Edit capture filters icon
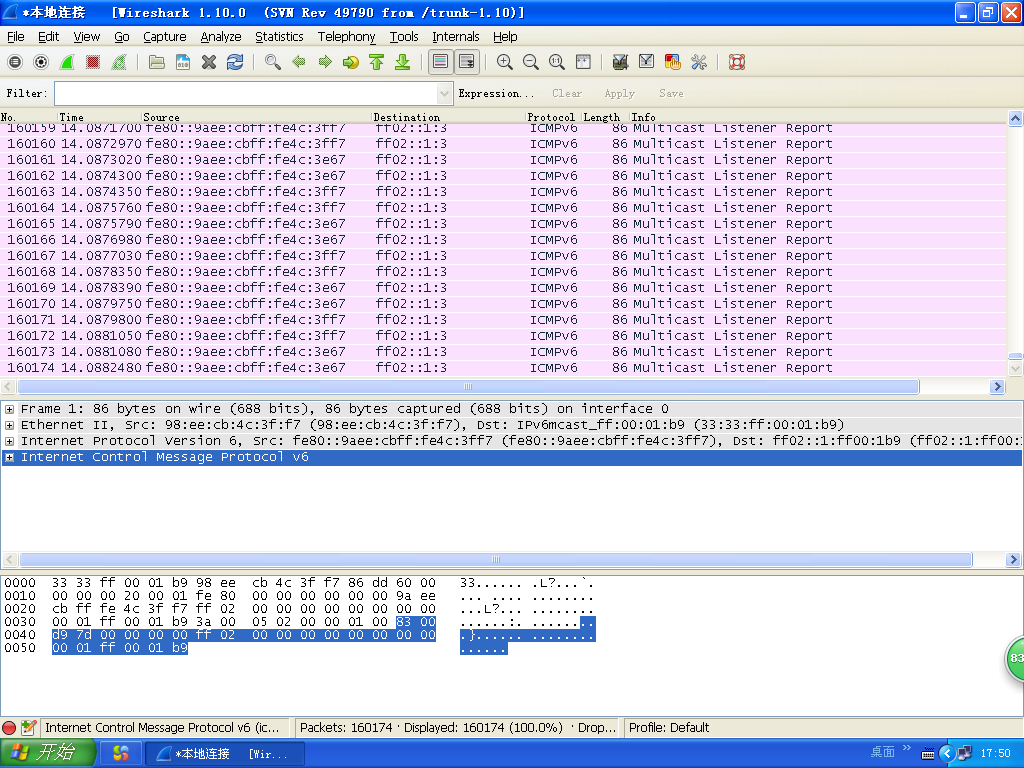1024x768 pixels. (x=620, y=62)
